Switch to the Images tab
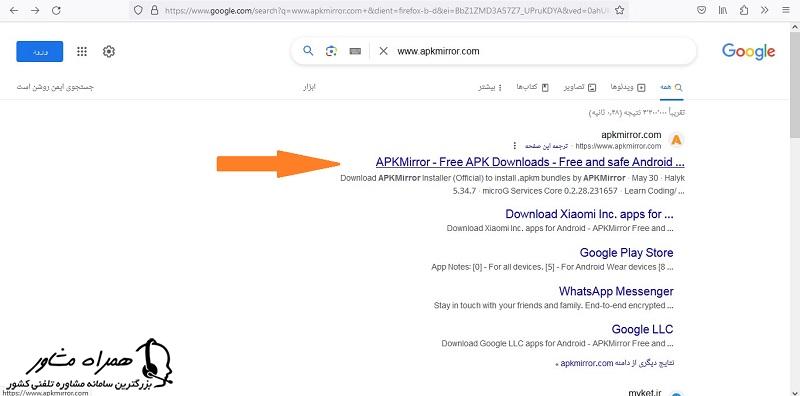The width and height of the screenshot is (800, 396). pos(580,87)
